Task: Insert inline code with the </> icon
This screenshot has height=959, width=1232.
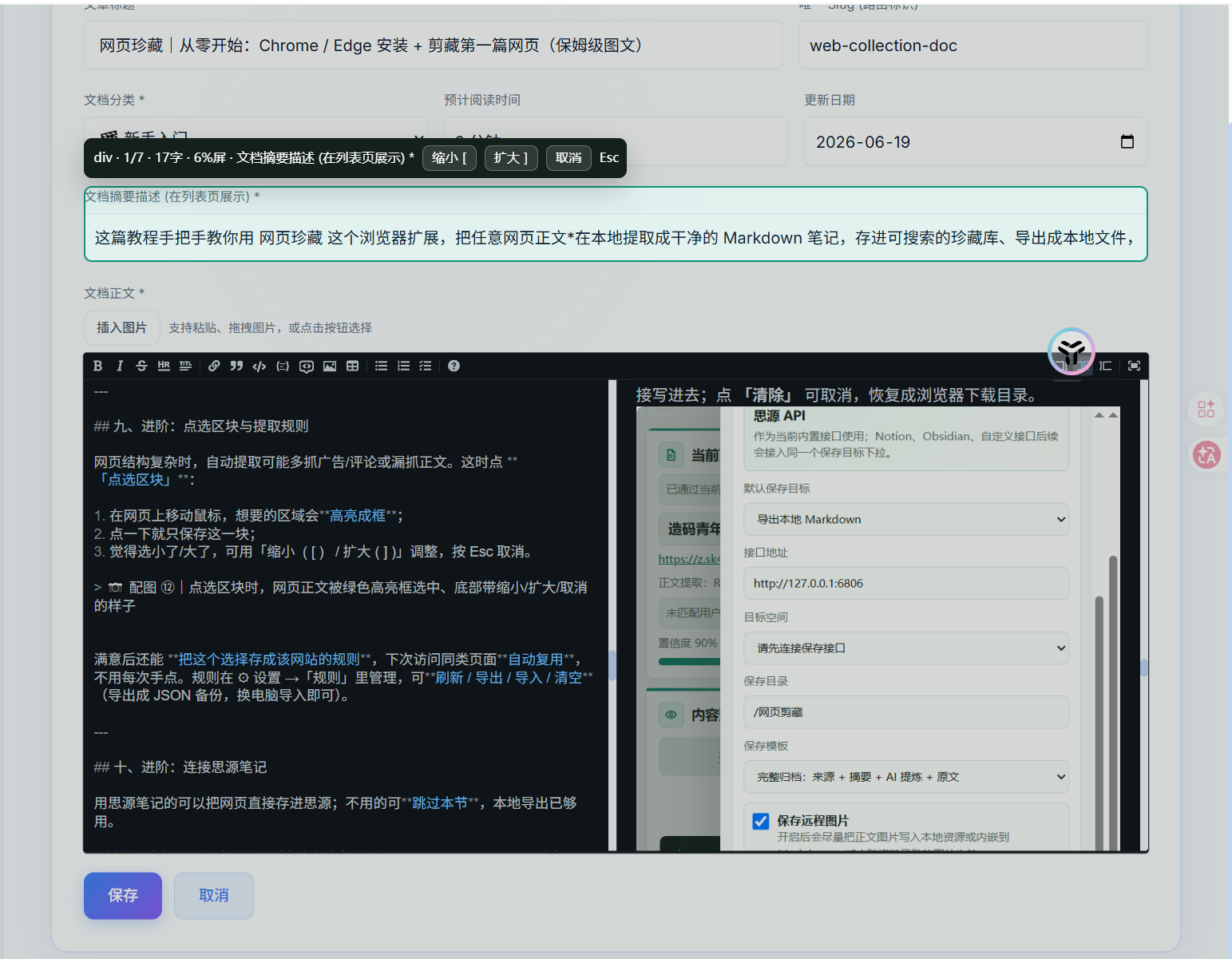Action: tap(259, 366)
